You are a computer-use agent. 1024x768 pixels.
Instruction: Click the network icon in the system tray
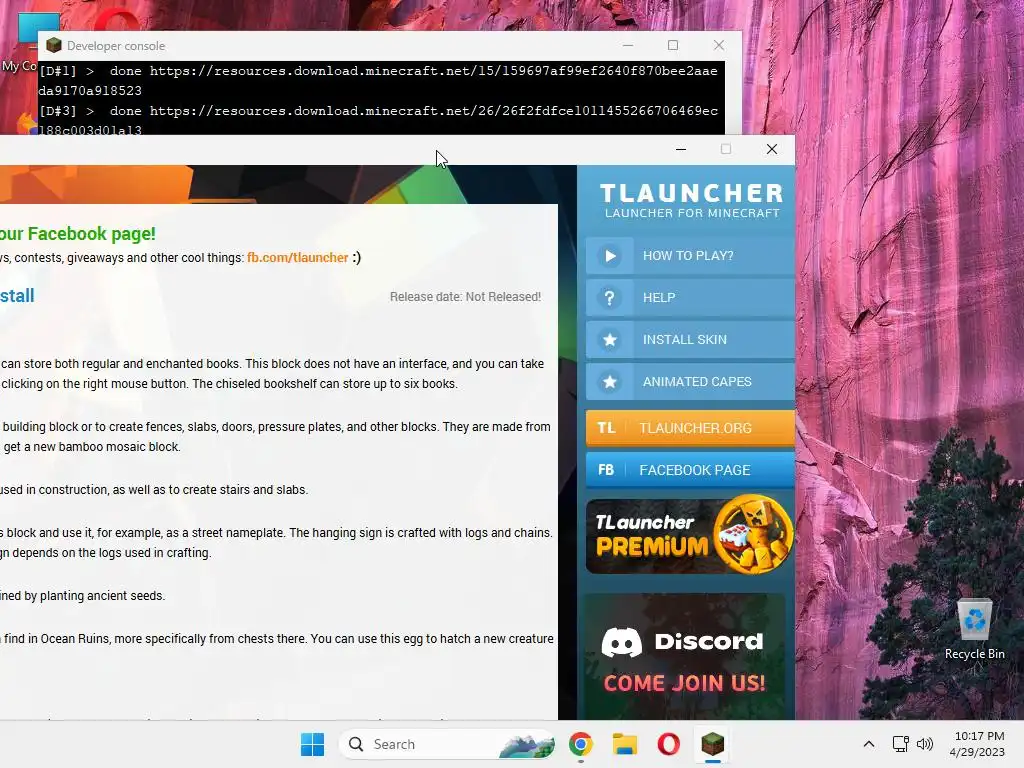(901, 744)
